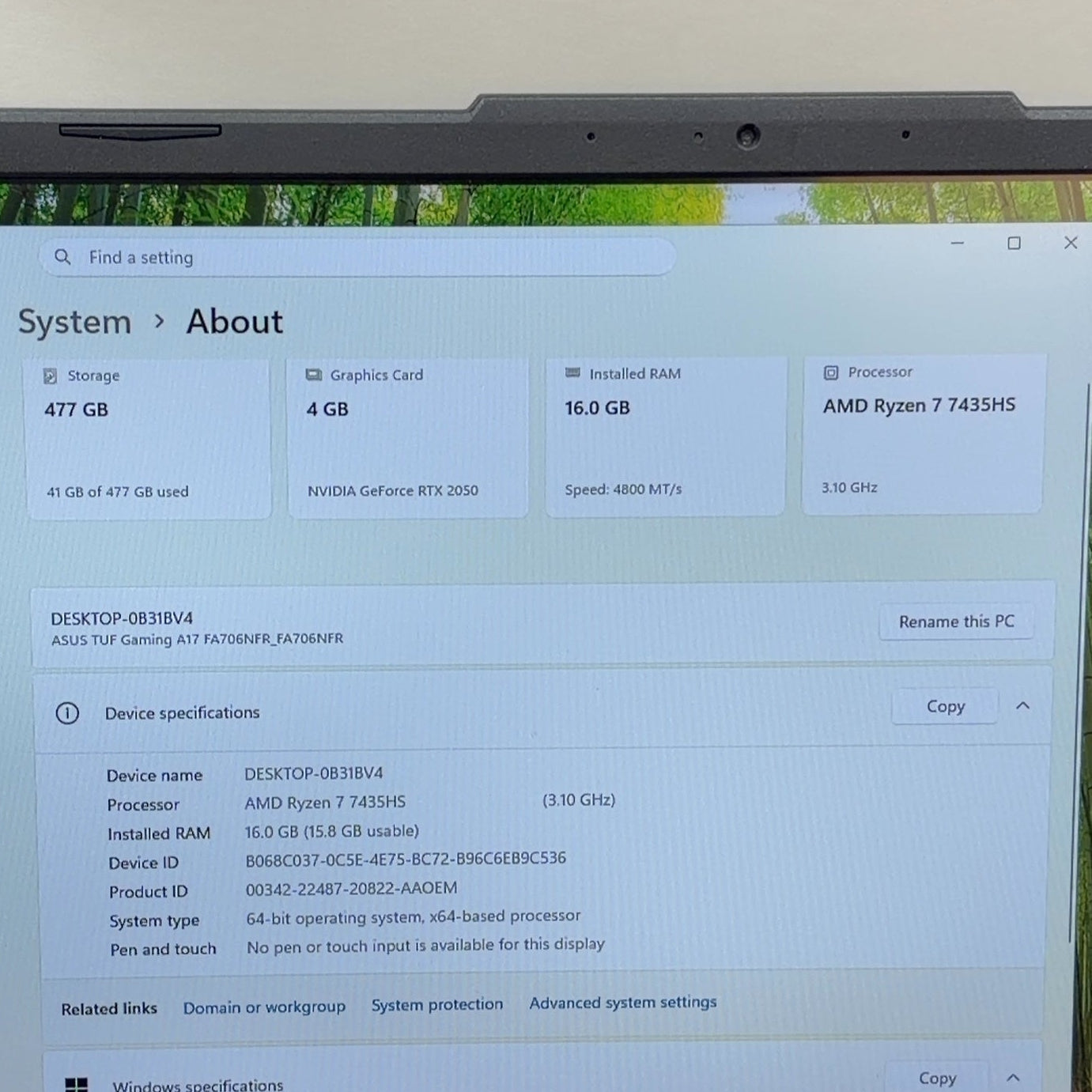Minimize the Settings window
The height and width of the screenshot is (1092, 1092).
[958, 243]
